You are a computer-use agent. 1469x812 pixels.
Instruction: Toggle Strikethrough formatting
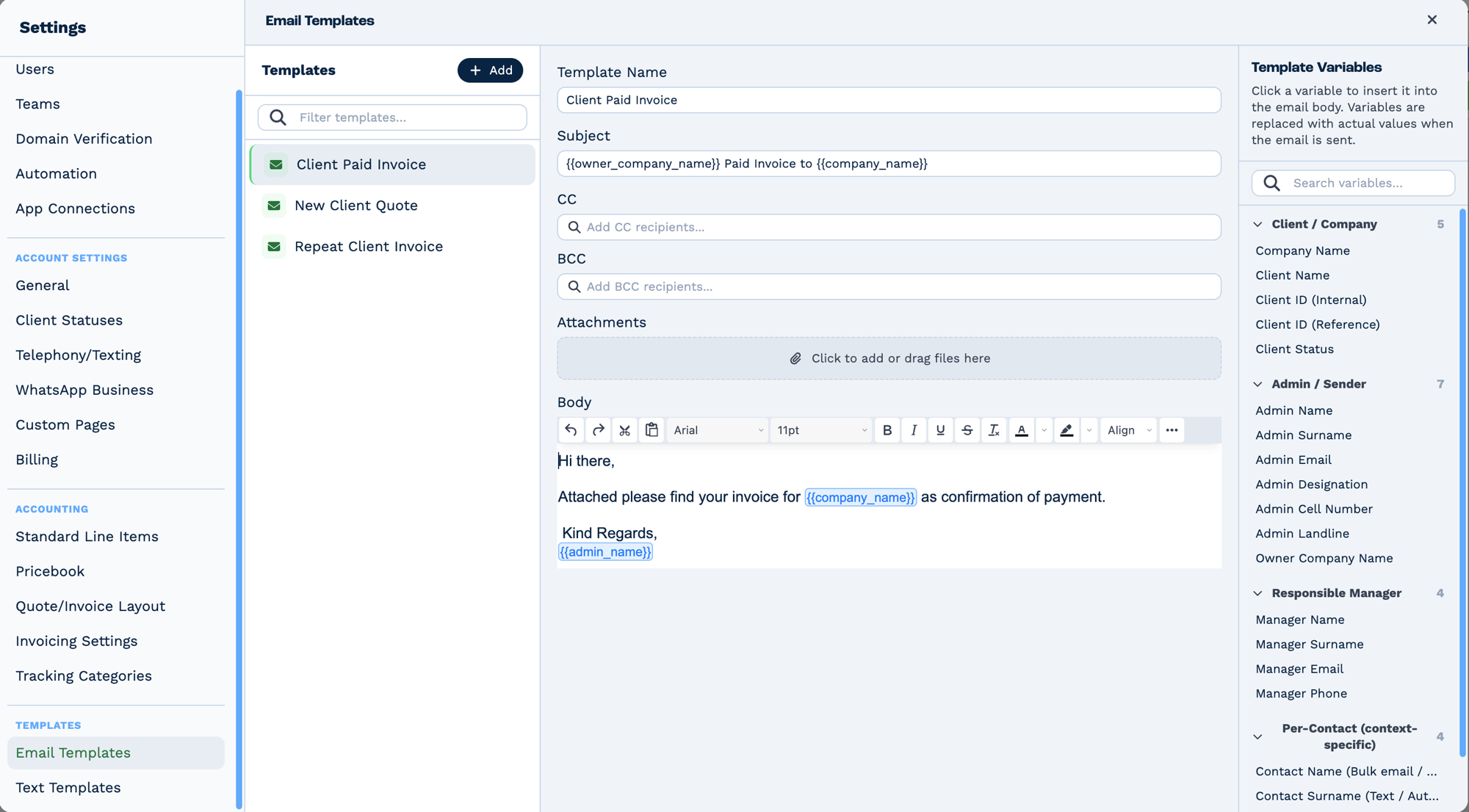click(967, 430)
